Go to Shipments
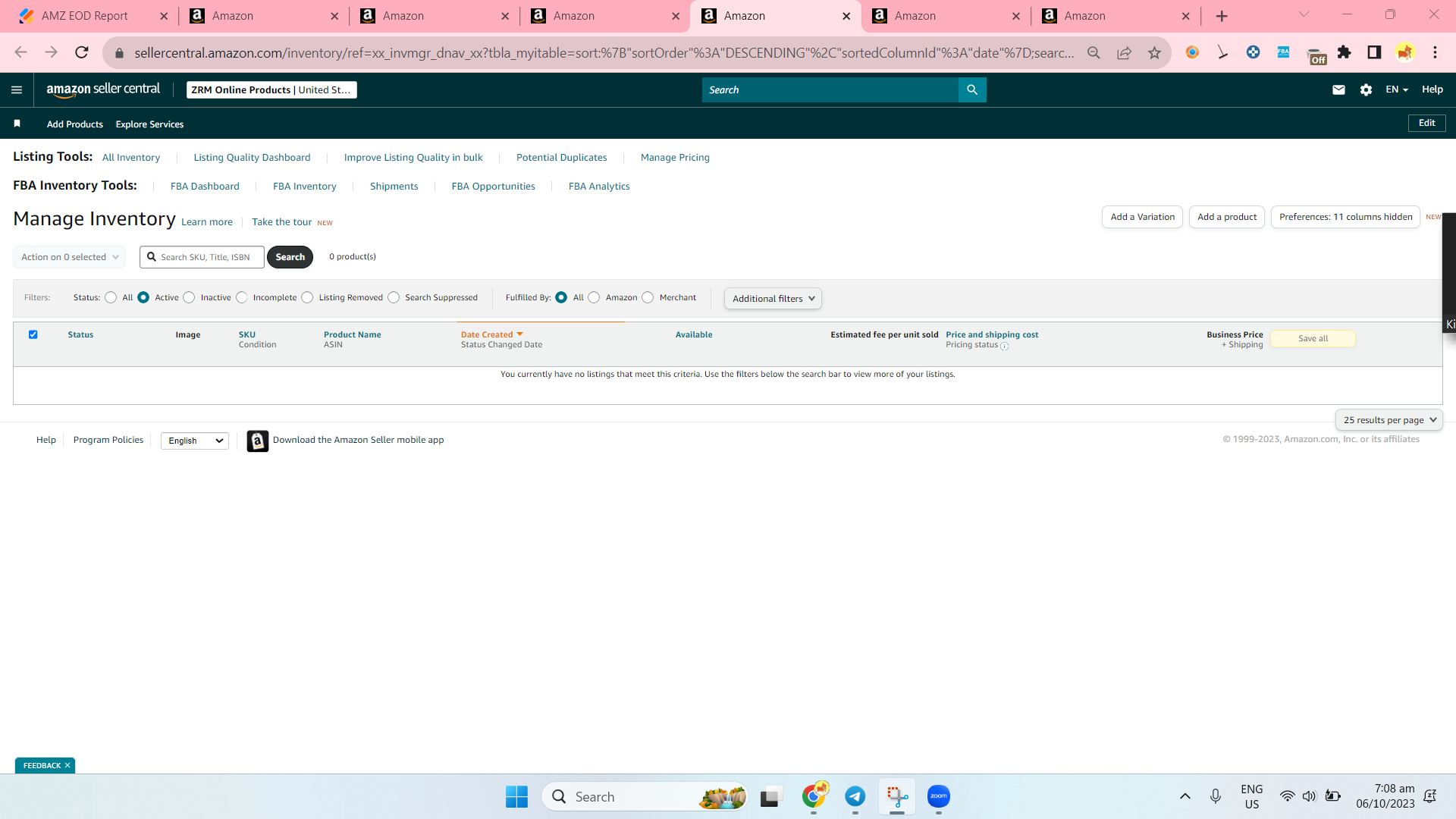The width and height of the screenshot is (1456, 819). [x=394, y=187]
